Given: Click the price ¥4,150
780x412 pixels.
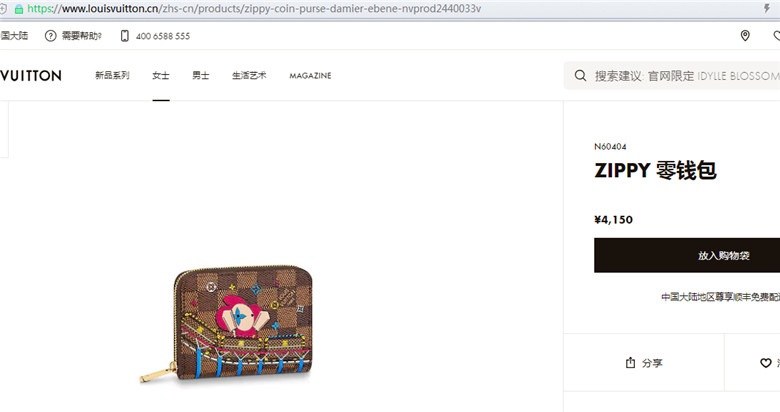Looking at the screenshot, I should [613, 219].
